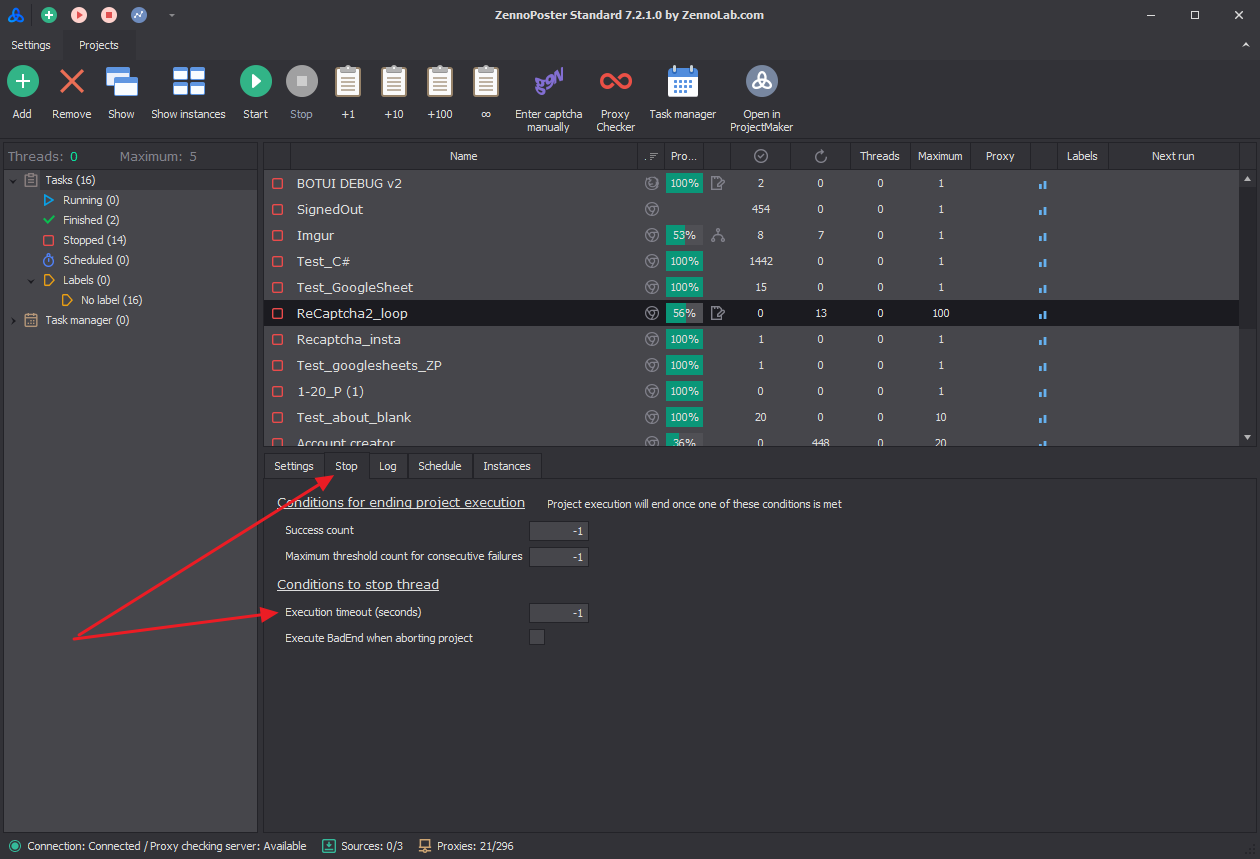Open the Instances tab
The height and width of the screenshot is (859, 1260).
tap(507, 466)
